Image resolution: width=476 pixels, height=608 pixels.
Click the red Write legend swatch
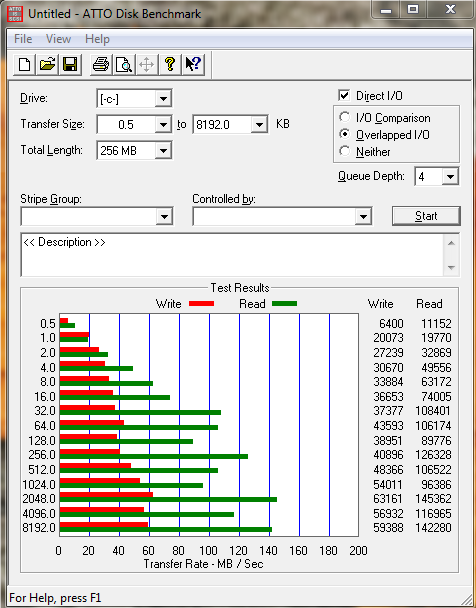pyautogui.click(x=202, y=304)
